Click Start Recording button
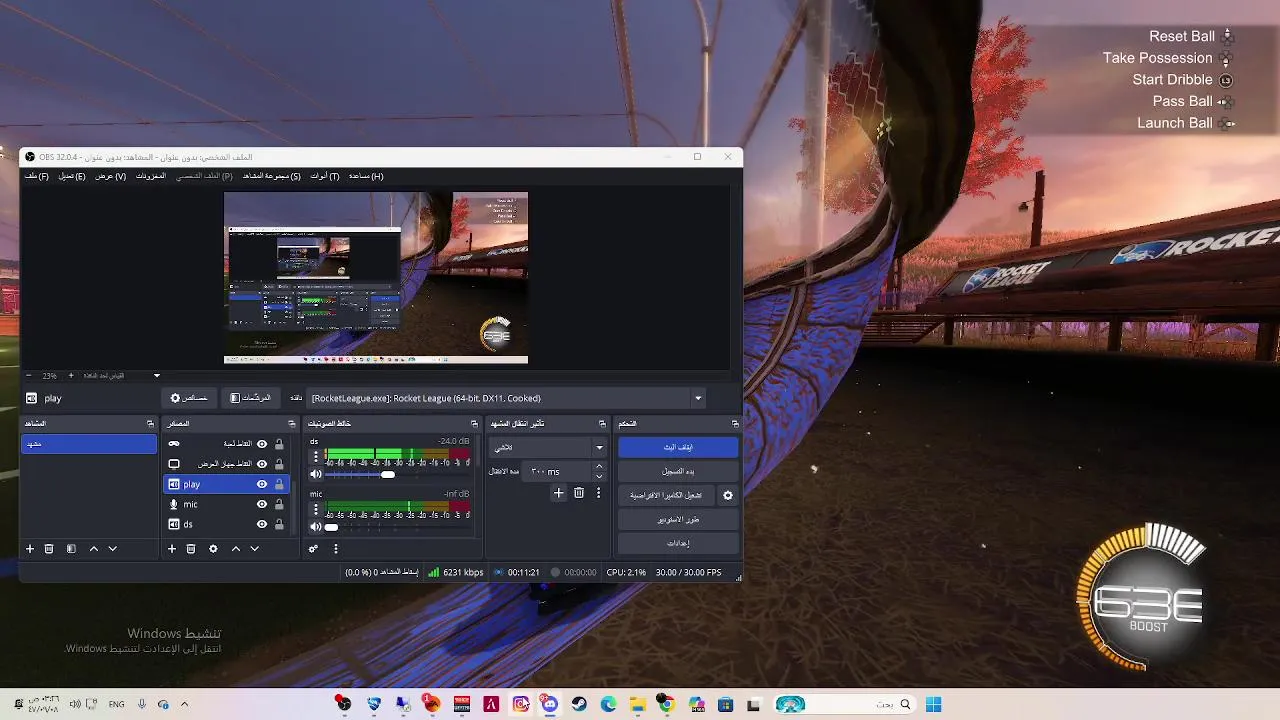 (678, 471)
